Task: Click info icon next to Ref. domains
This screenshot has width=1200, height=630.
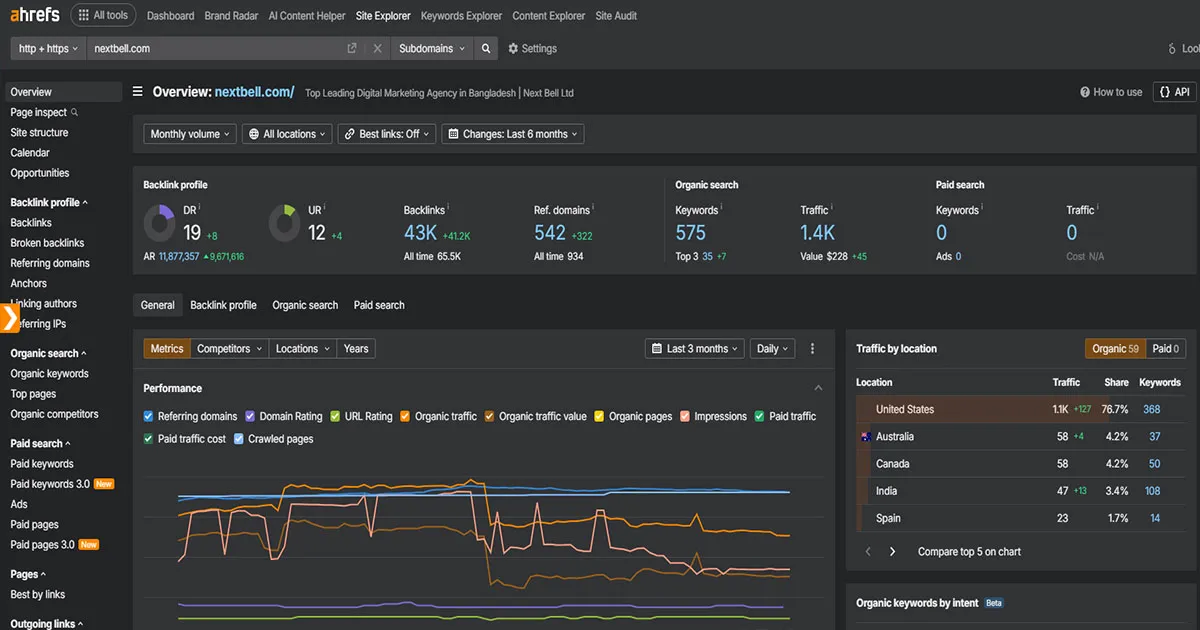Action: (x=592, y=208)
